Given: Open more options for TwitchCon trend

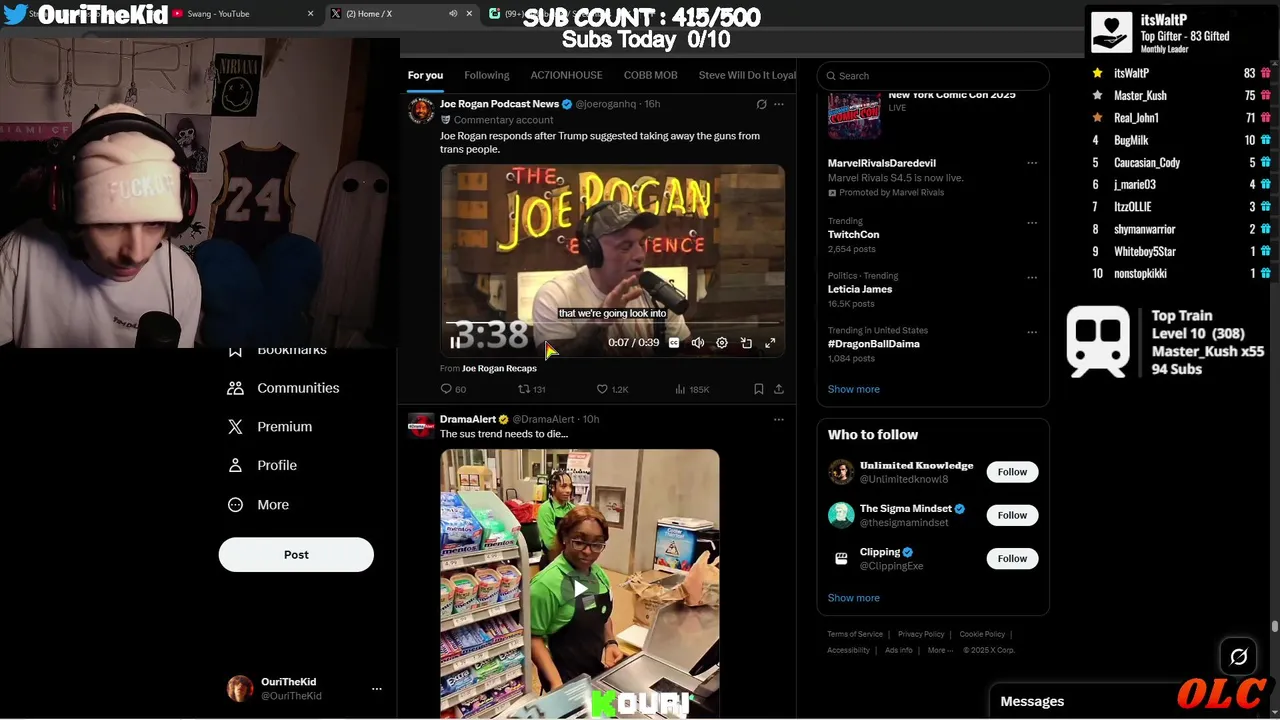Looking at the screenshot, I should point(1032,223).
